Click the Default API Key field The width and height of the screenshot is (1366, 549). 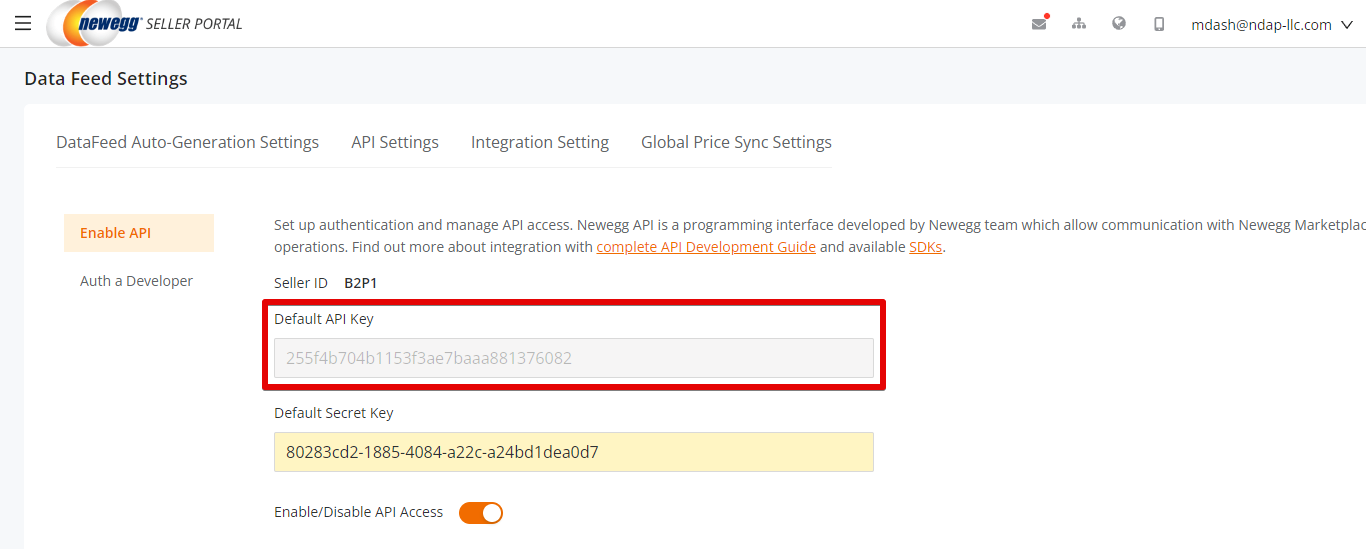click(574, 358)
